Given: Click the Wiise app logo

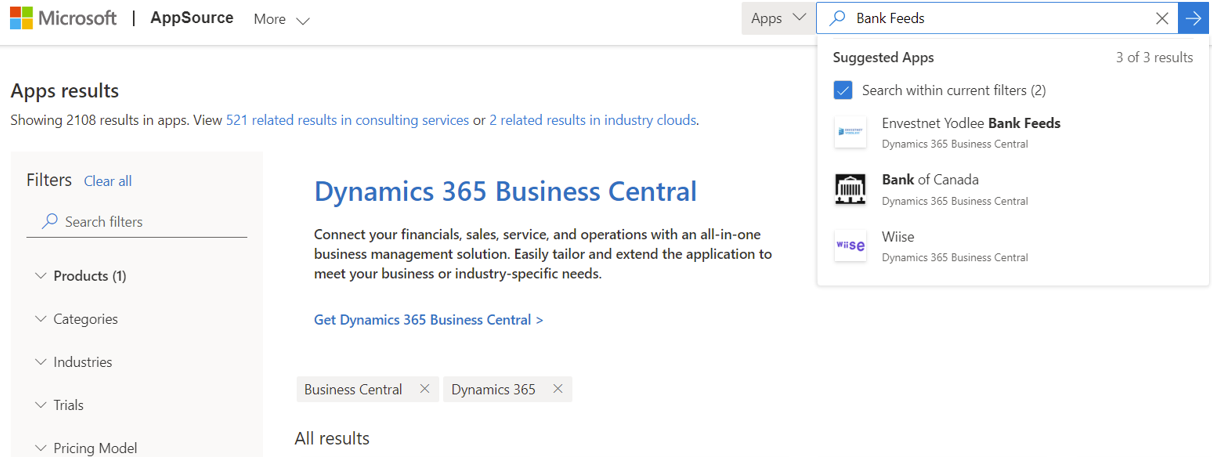Looking at the screenshot, I should pos(850,246).
